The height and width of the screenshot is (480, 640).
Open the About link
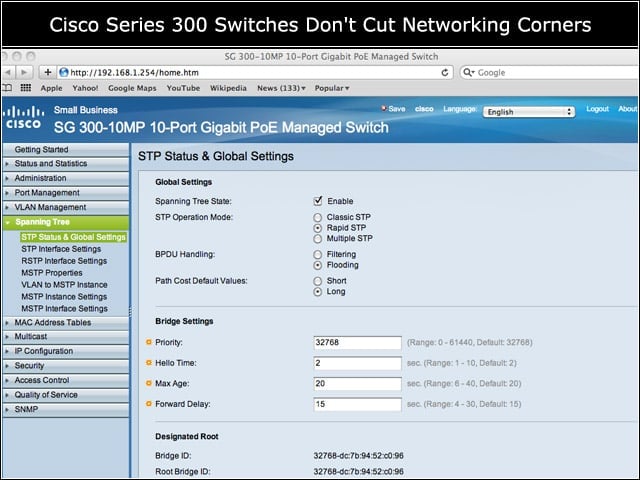(627, 109)
